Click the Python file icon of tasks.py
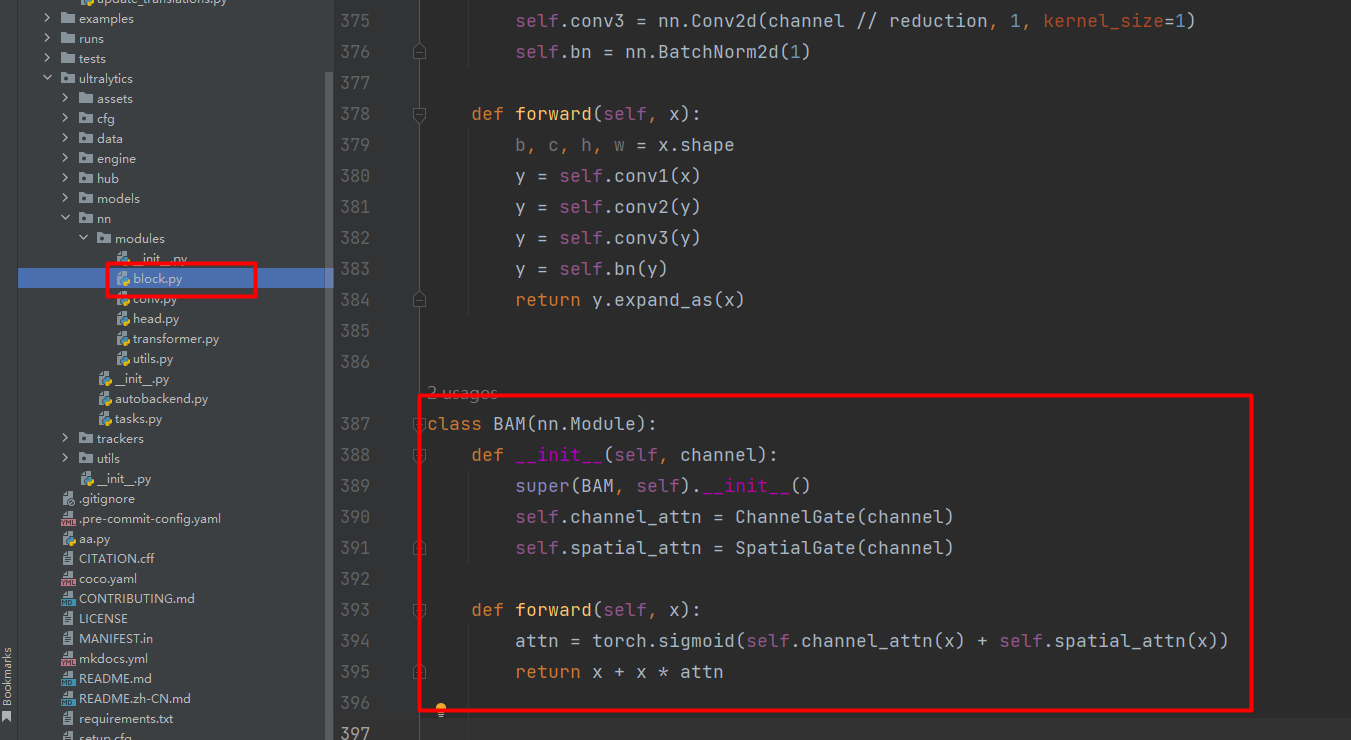The height and width of the screenshot is (740, 1351). pyautogui.click(x=105, y=419)
